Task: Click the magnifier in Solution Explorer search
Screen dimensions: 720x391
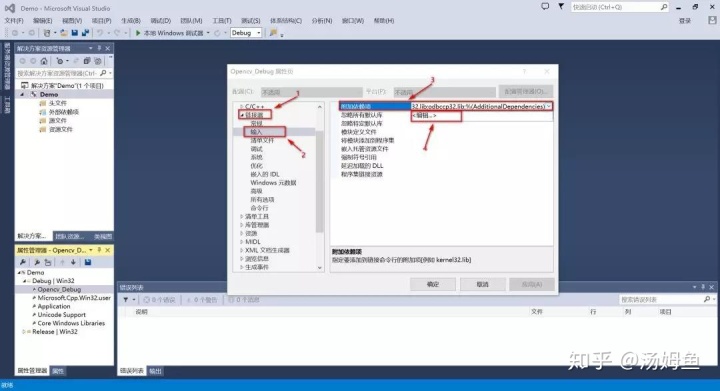Action: pyautogui.click(x=103, y=73)
